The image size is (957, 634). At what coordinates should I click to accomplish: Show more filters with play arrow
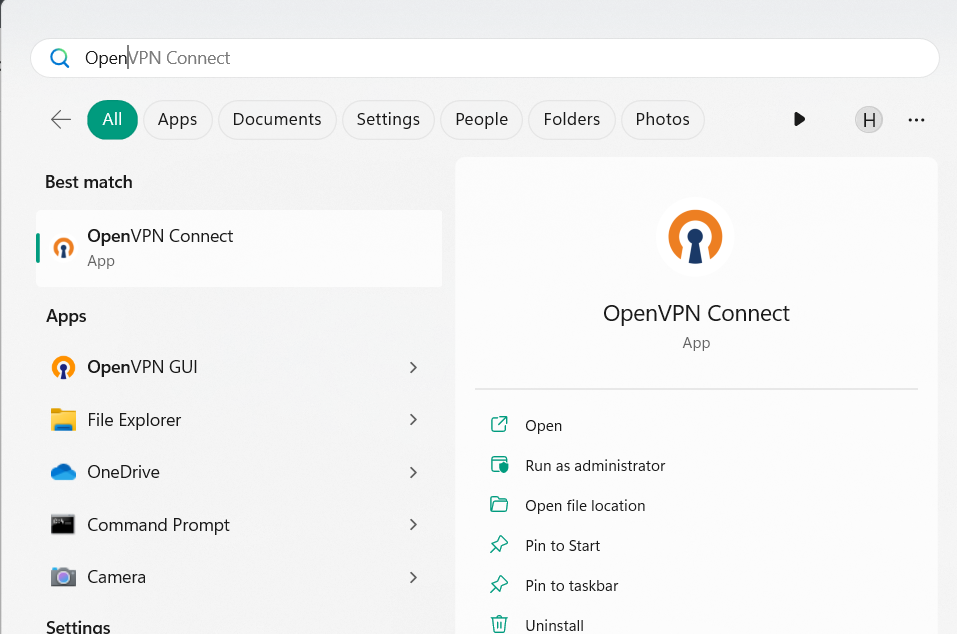pyautogui.click(x=799, y=119)
